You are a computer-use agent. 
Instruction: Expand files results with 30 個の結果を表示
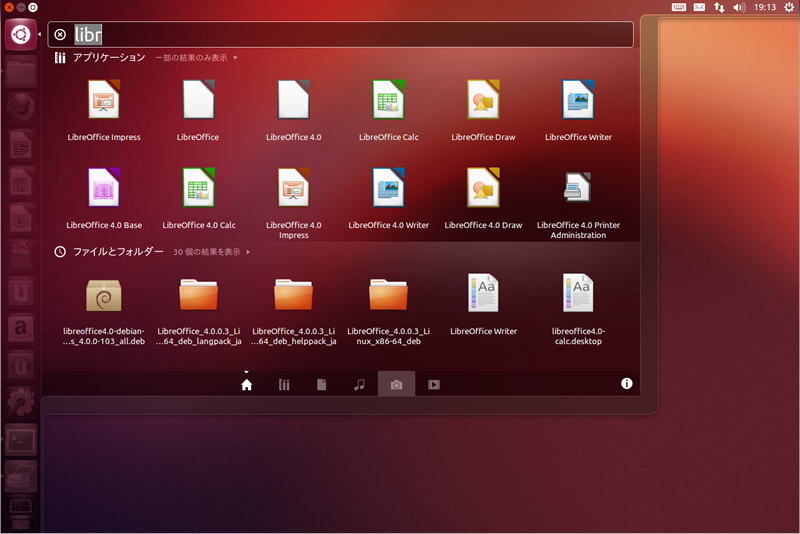pos(211,252)
